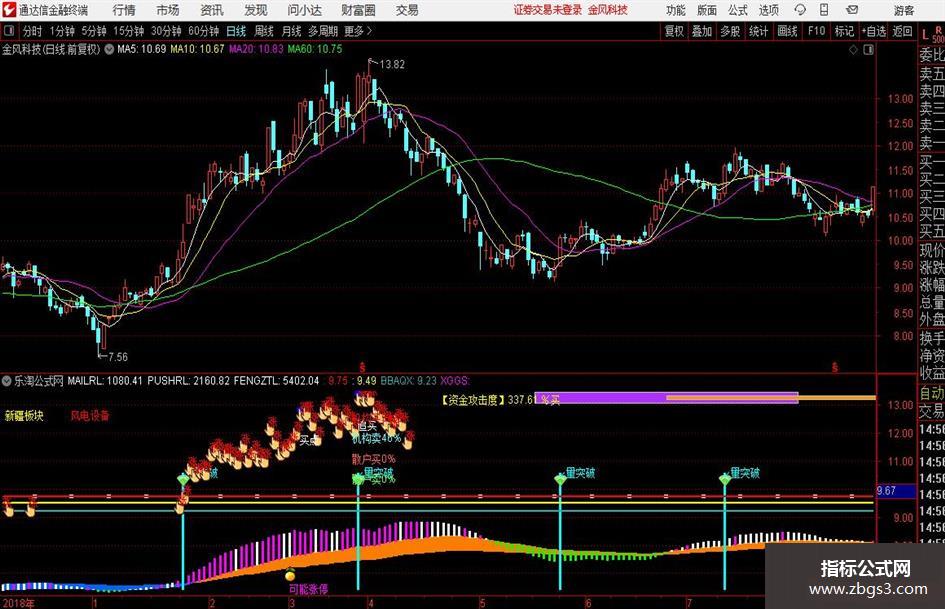This screenshot has width=945, height=609.
Task: Open the 公式 menu
Action: click(x=738, y=10)
